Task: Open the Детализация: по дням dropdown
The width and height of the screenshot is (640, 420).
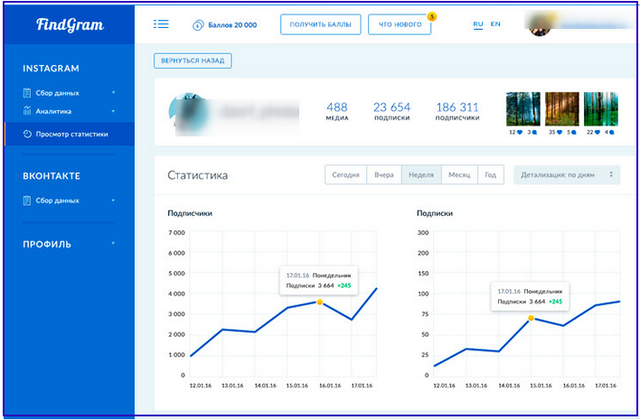Action: (x=565, y=175)
